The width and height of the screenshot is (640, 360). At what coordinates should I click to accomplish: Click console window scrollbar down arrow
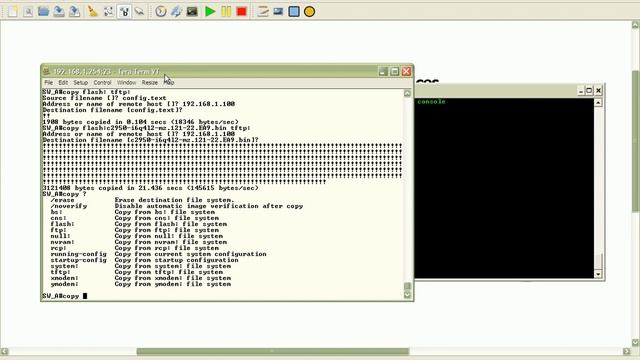598,274
